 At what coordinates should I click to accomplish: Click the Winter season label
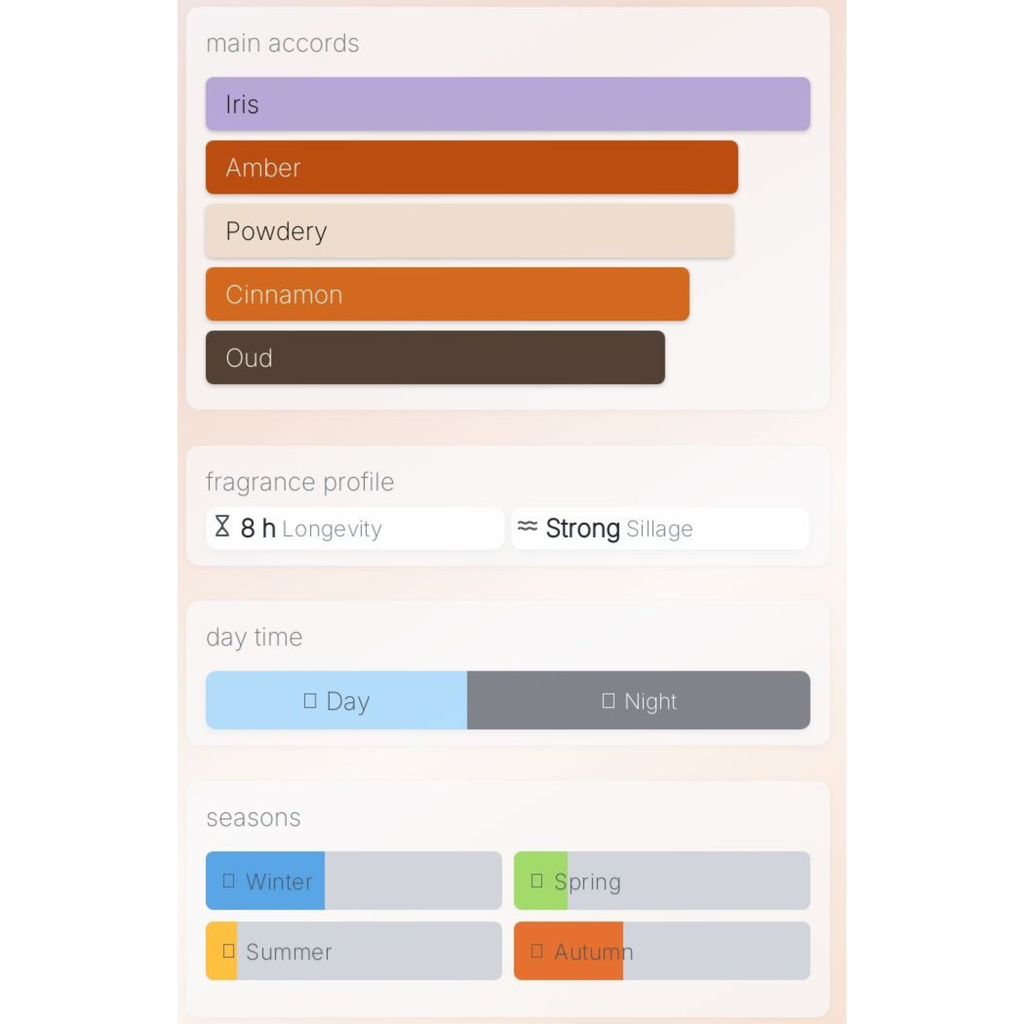[x=279, y=882]
